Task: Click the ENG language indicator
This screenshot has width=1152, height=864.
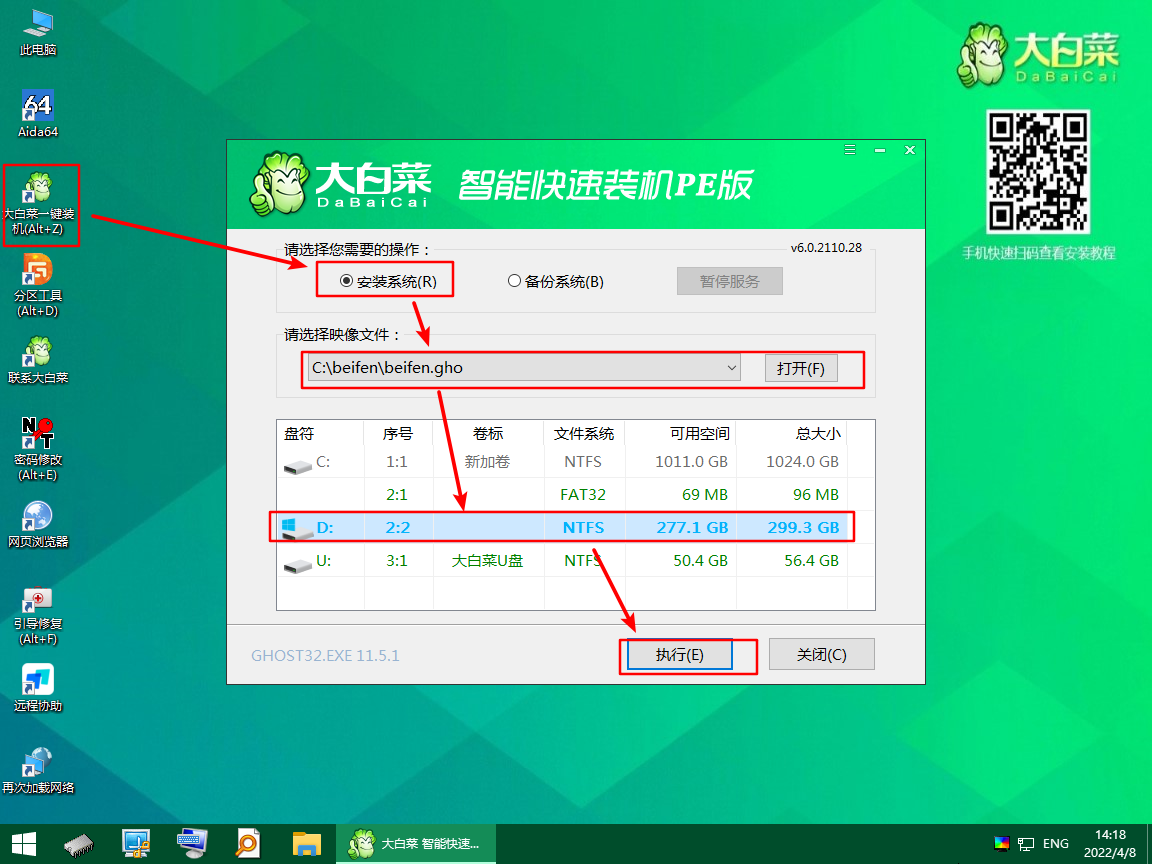Action: [x=1056, y=843]
